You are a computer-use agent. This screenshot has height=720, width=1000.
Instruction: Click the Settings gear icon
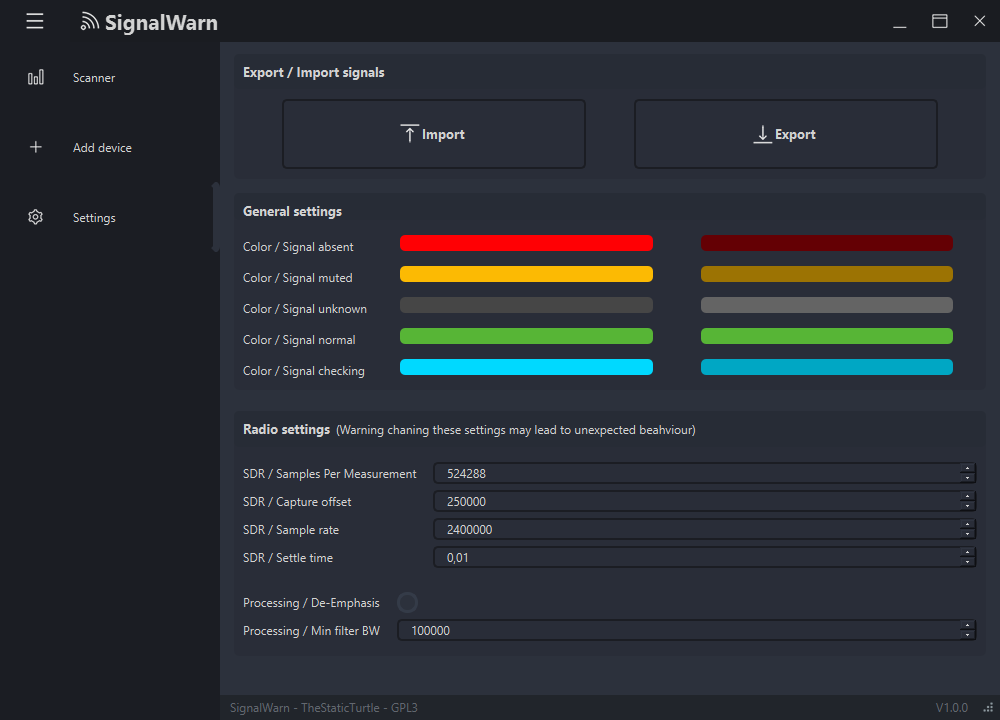click(35, 217)
